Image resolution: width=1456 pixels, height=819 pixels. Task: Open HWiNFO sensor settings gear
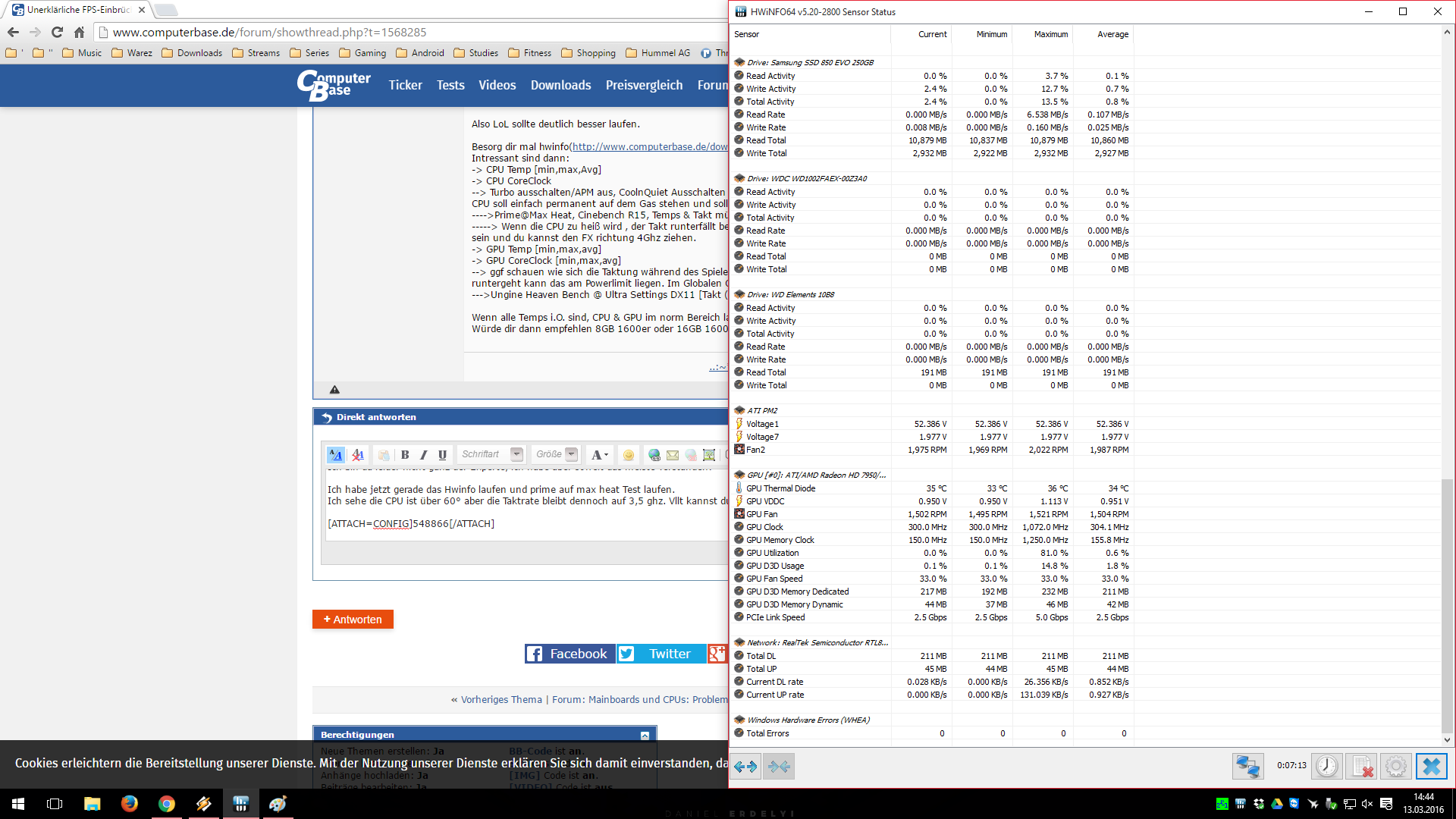tap(1395, 767)
